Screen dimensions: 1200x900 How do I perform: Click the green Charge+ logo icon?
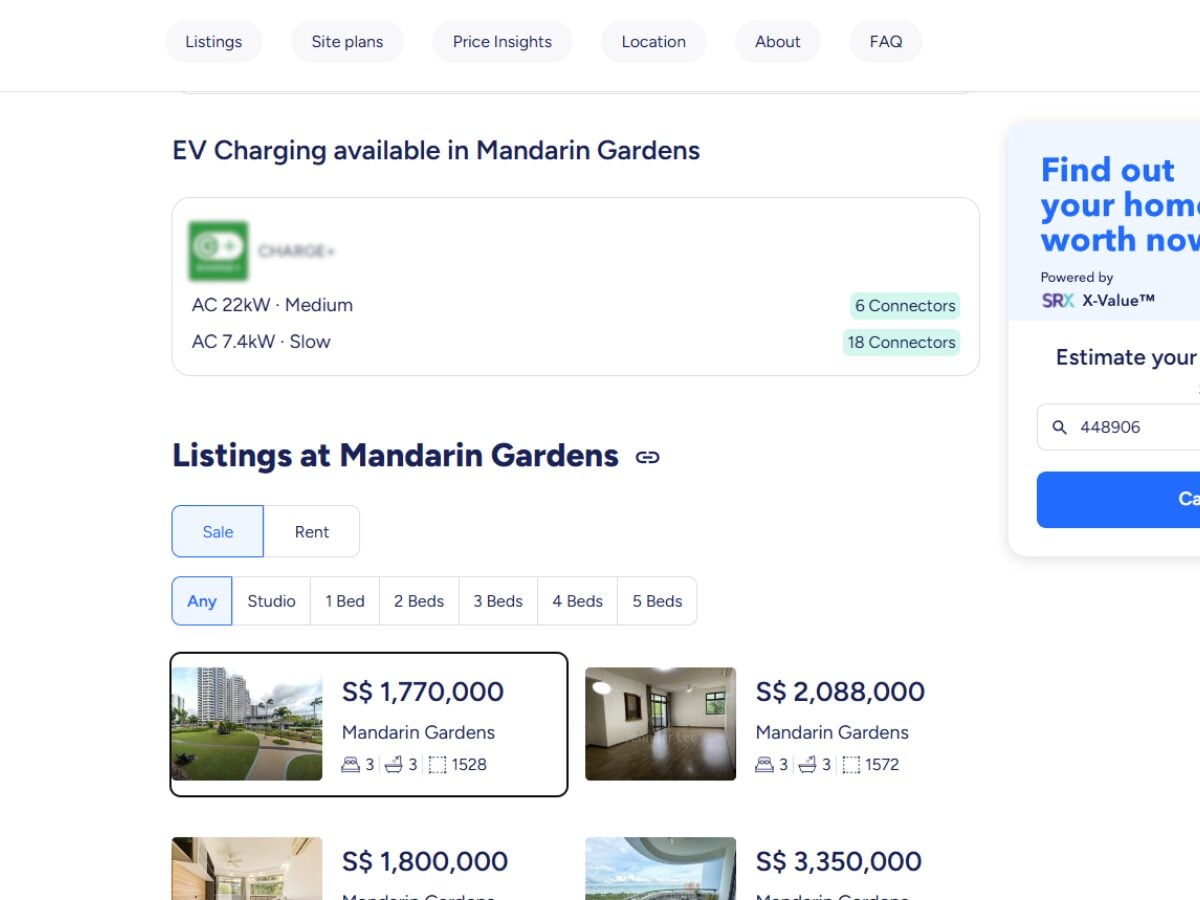point(218,251)
